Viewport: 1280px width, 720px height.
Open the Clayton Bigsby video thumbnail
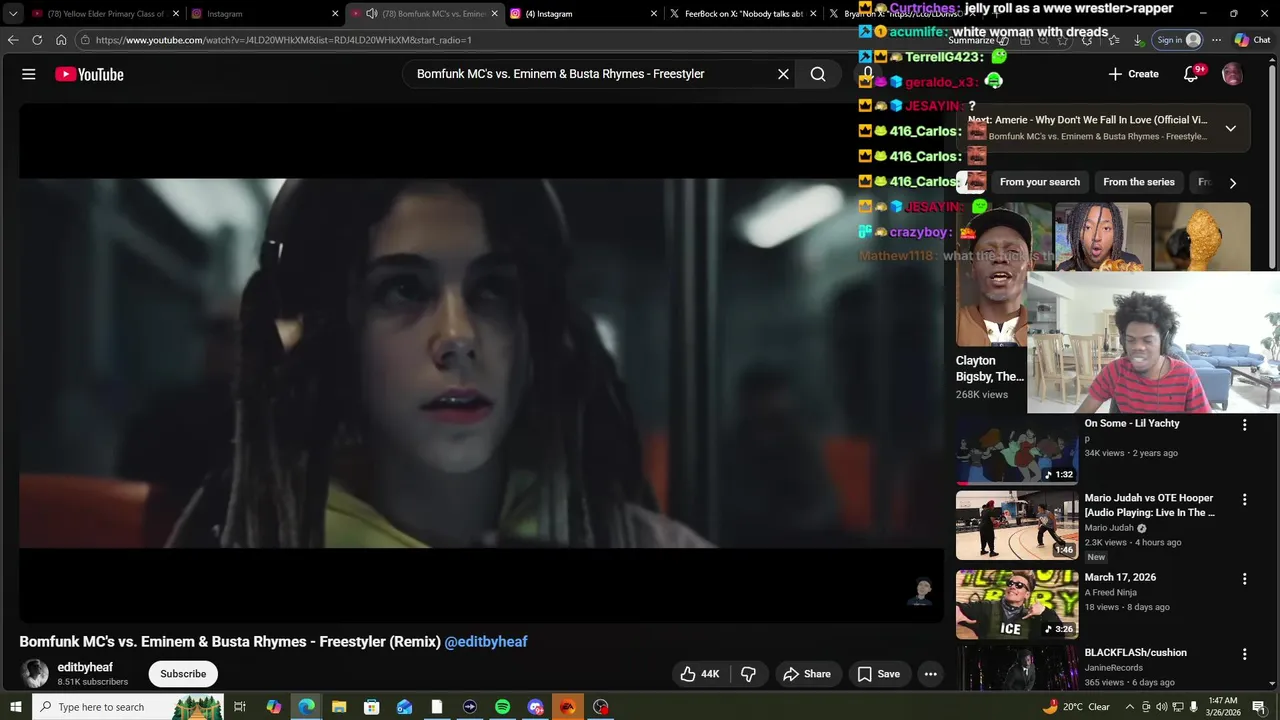991,275
